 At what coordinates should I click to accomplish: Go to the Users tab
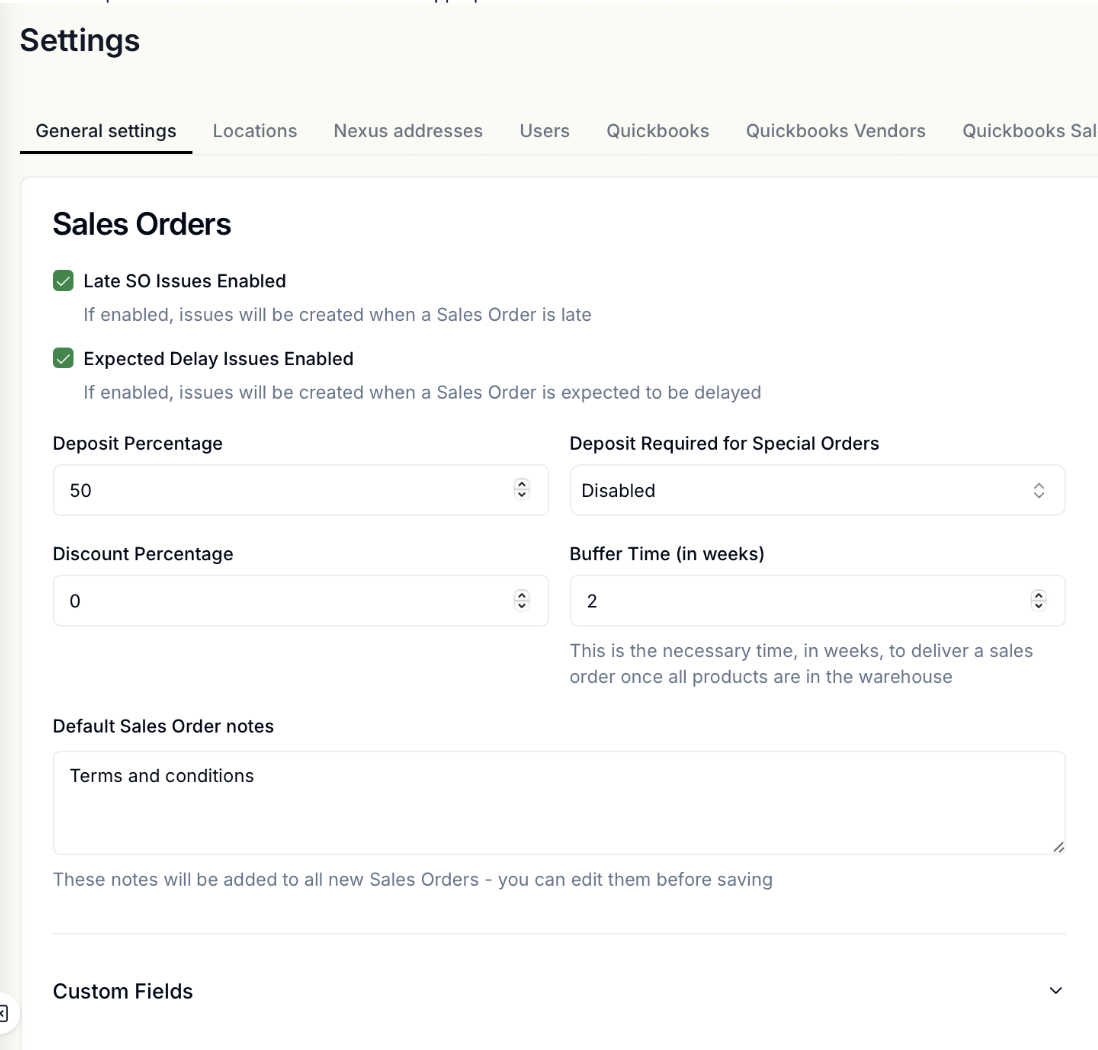point(544,131)
